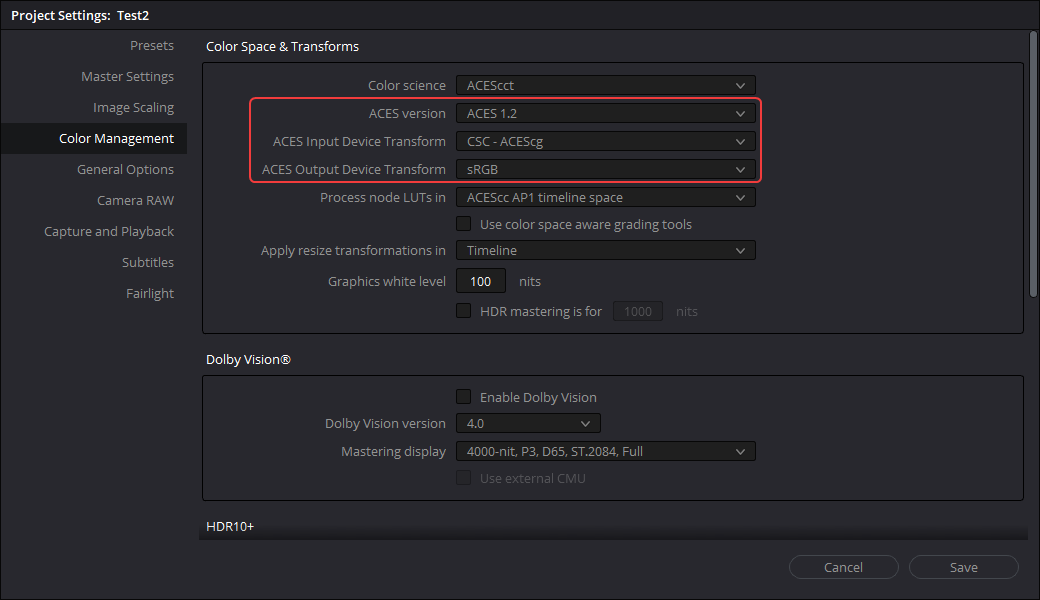
Task: Check the Enable Dolby Vision box
Action: pyautogui.click(x=464, y=397)
